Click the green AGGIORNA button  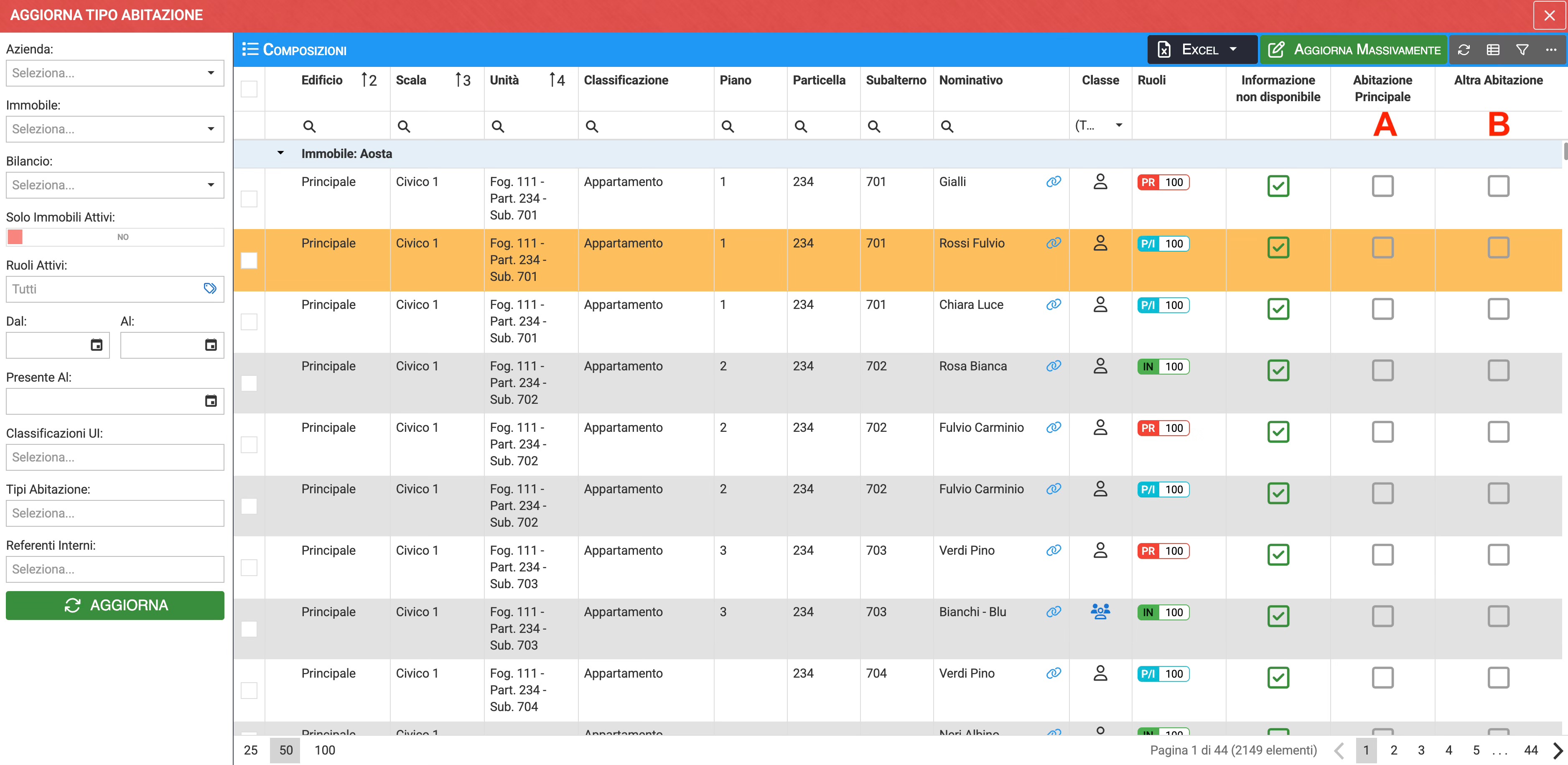tap(115, 605)
